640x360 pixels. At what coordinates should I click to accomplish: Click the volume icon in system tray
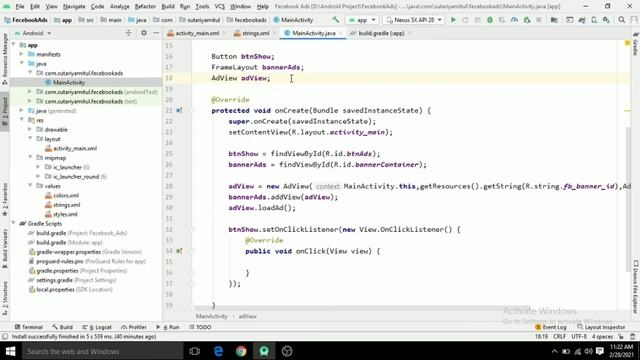588,351
